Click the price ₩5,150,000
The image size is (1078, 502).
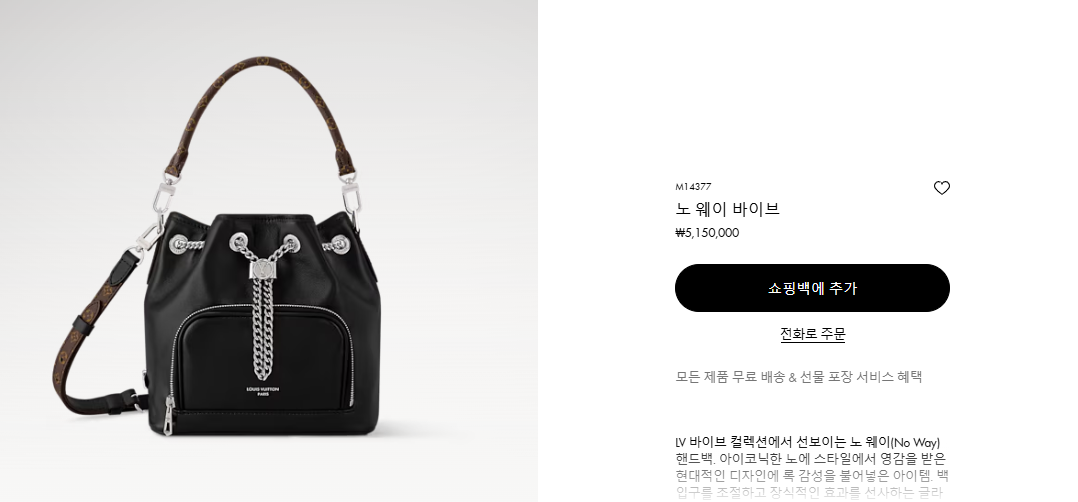[707, 232]
